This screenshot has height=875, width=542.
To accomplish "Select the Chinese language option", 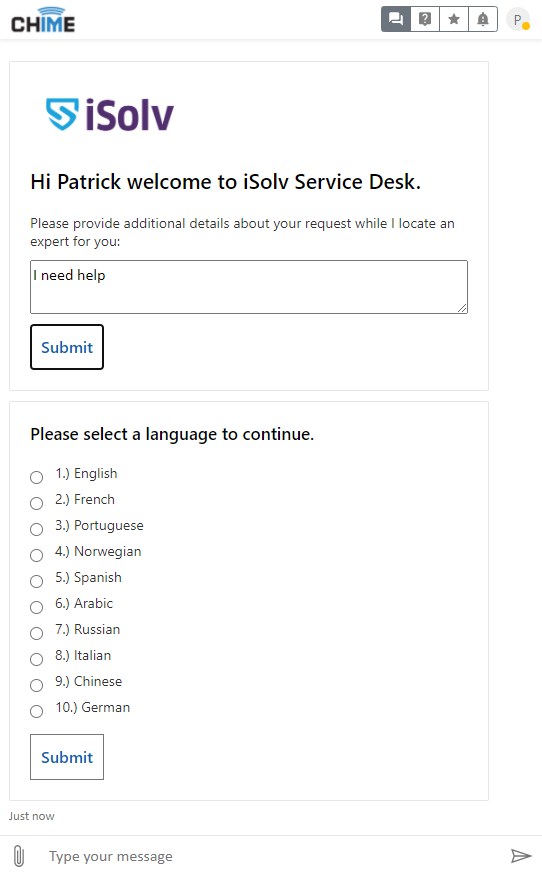I will click(36, 685).
